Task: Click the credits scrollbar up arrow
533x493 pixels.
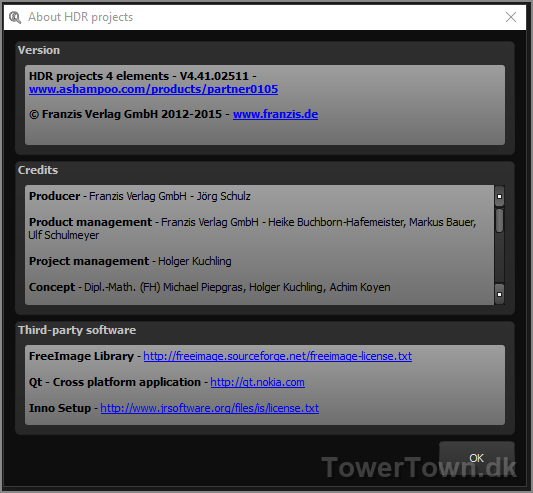Action: point(499,196)
